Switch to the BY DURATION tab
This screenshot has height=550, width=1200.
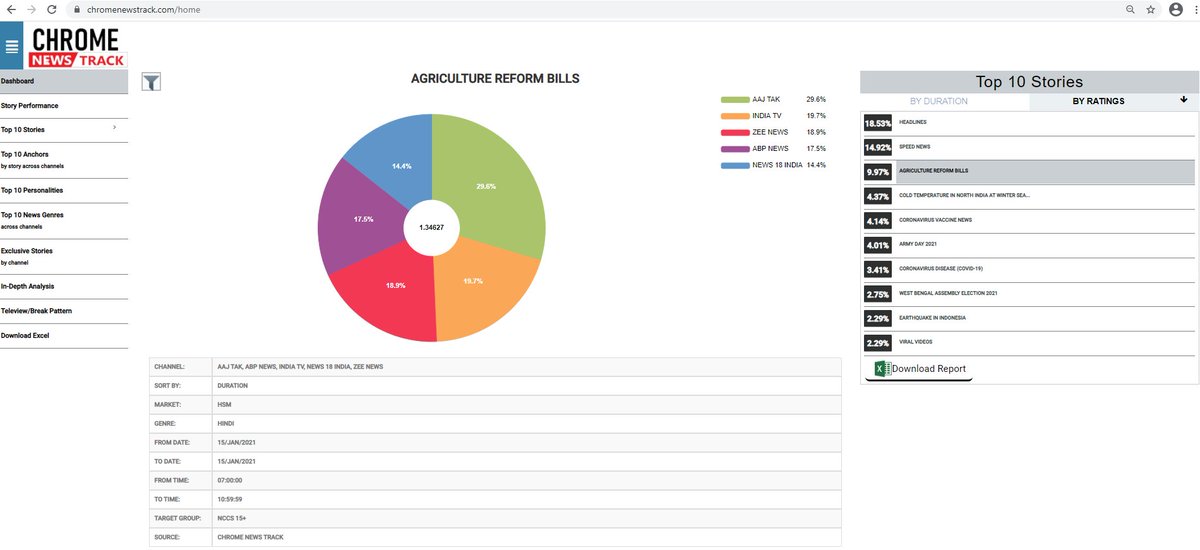click(x=939, y=101)
